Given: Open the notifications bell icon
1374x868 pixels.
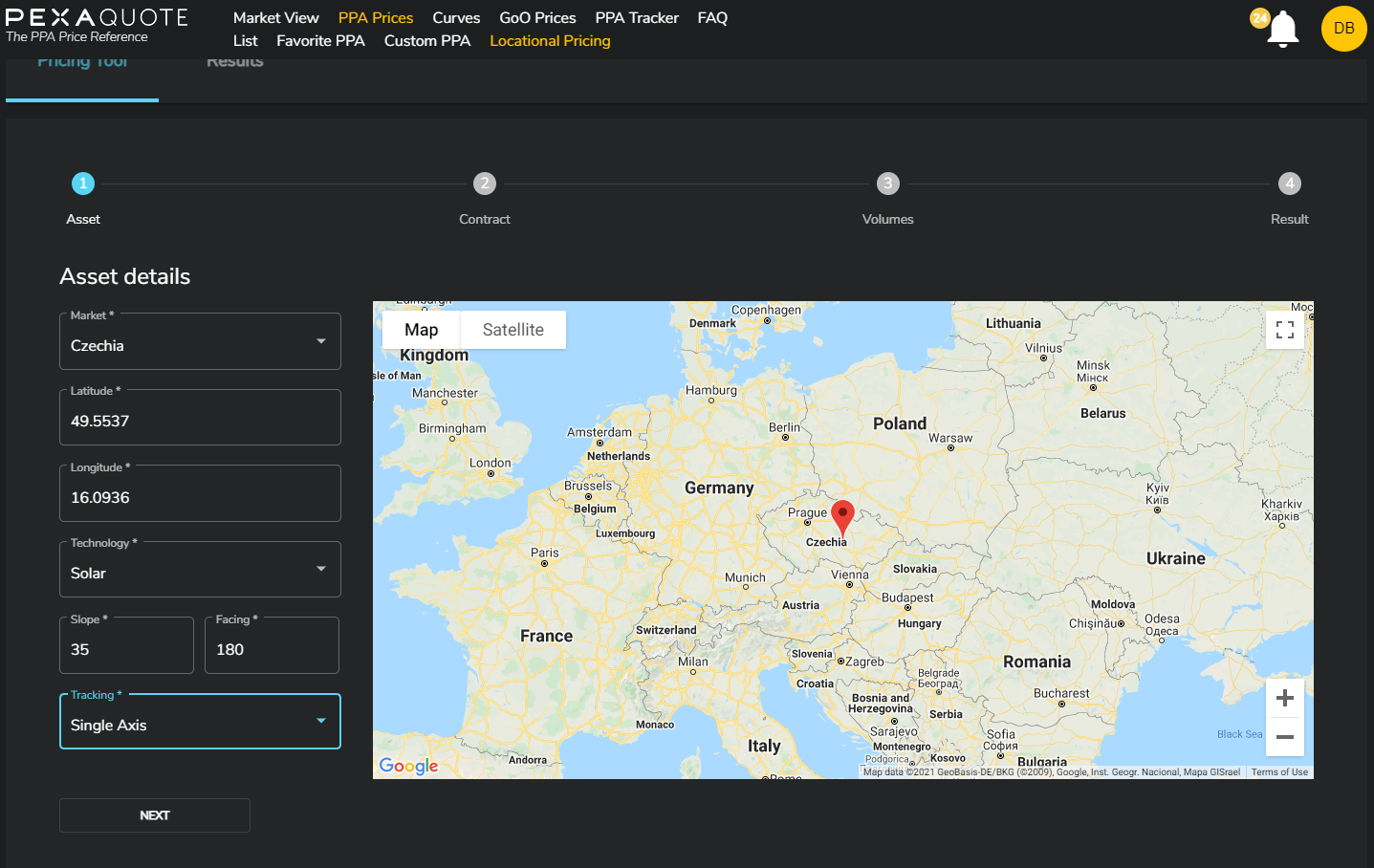Looking at the screenshot, I should pos(1282,30).
